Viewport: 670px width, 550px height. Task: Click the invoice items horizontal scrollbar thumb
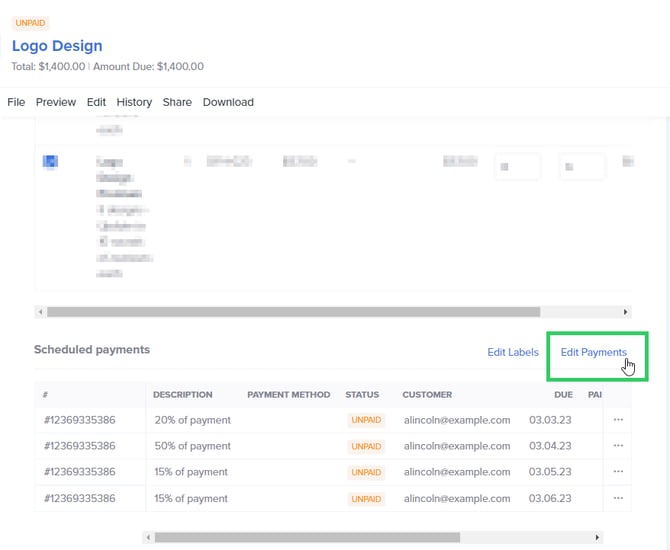[x=294, y=312]
